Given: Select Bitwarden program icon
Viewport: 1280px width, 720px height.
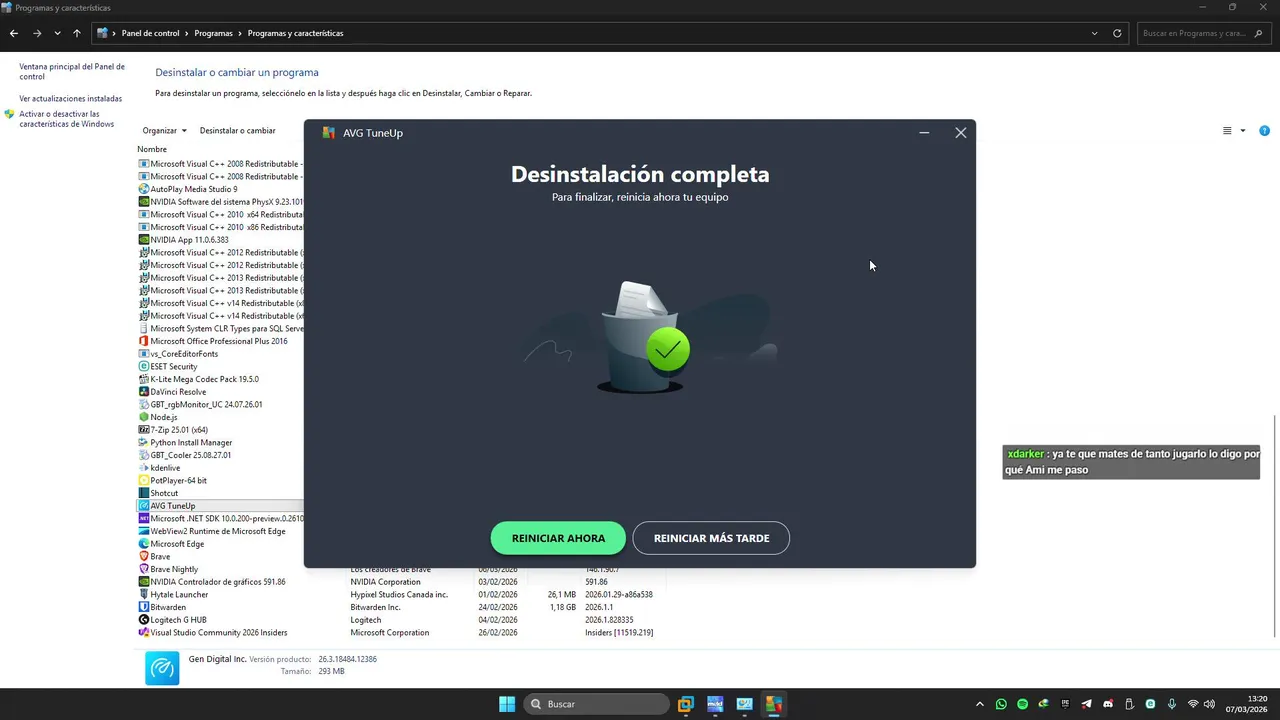Looking at the screenshot, I should (143, 607).
